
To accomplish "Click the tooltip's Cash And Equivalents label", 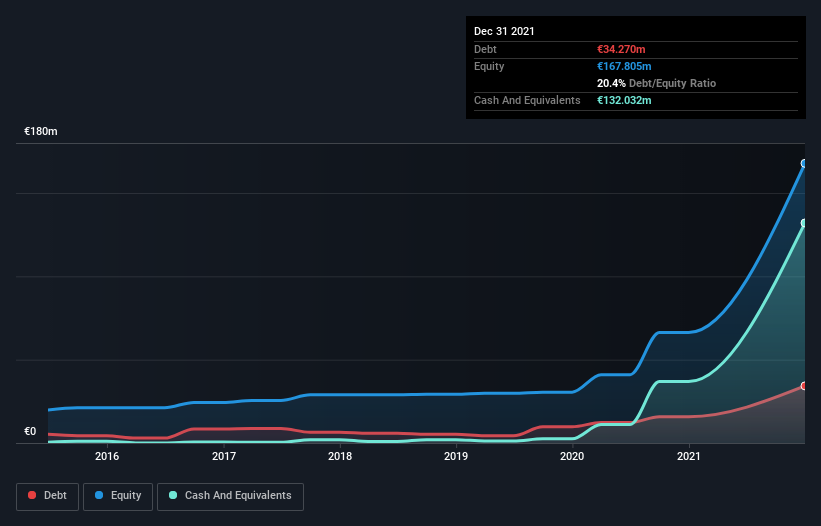I will click(527, 100).
